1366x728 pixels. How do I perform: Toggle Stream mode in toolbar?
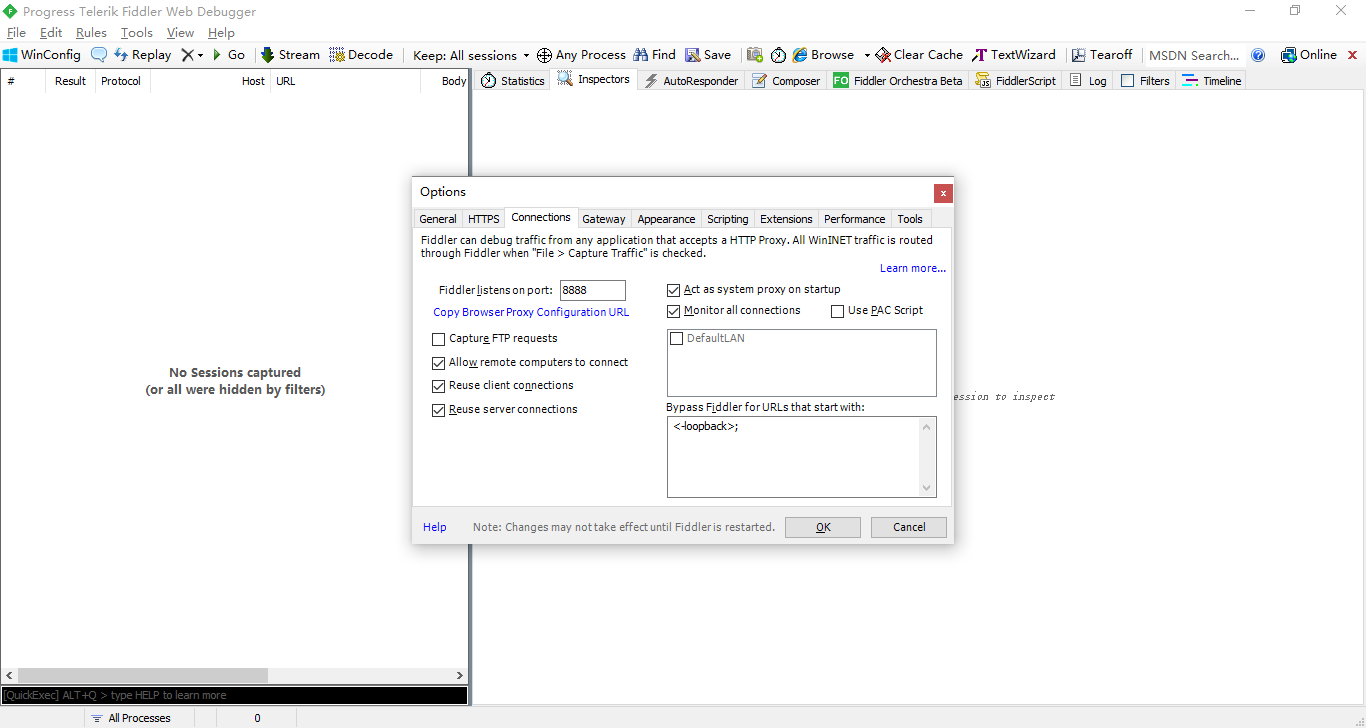pyautogui.click(x=290, y=55)
